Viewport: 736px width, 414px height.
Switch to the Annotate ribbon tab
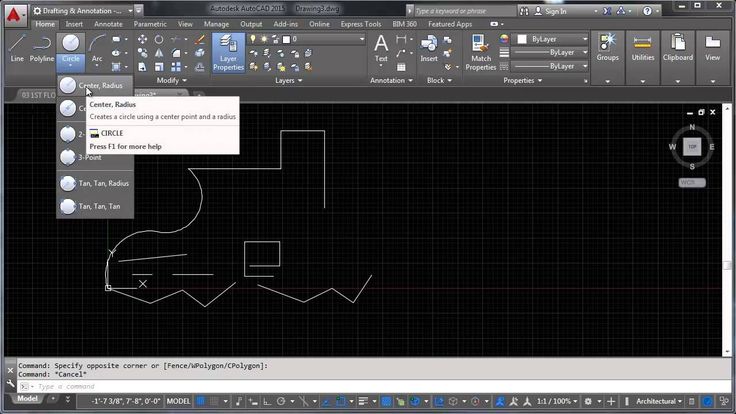(108, 24)
